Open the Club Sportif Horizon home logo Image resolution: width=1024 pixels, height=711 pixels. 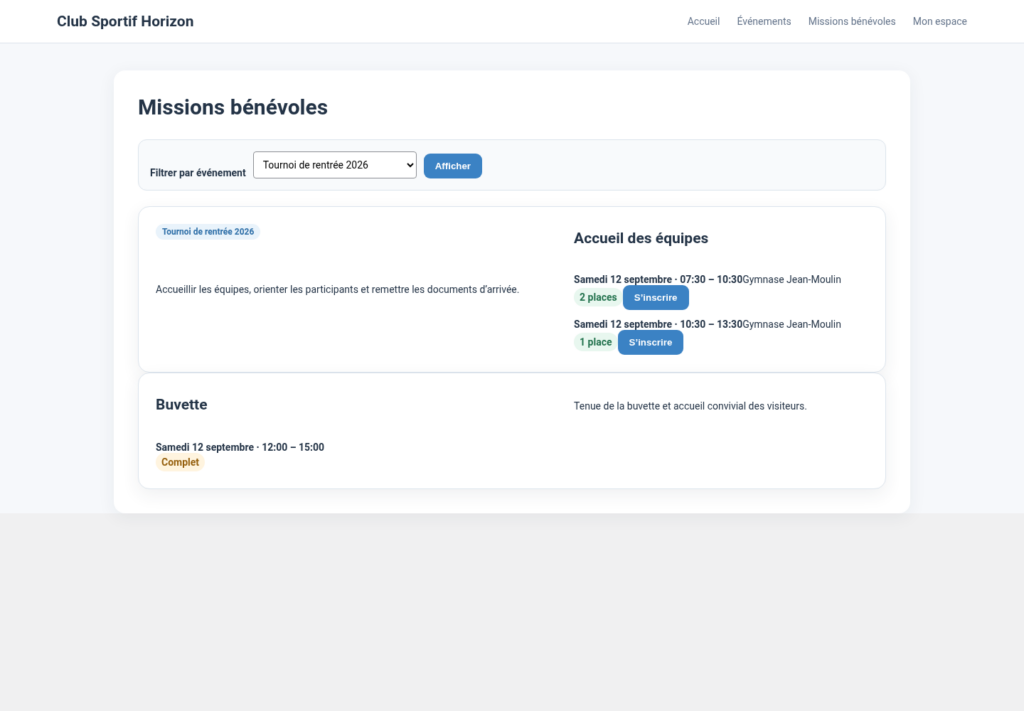click(125, 22)
